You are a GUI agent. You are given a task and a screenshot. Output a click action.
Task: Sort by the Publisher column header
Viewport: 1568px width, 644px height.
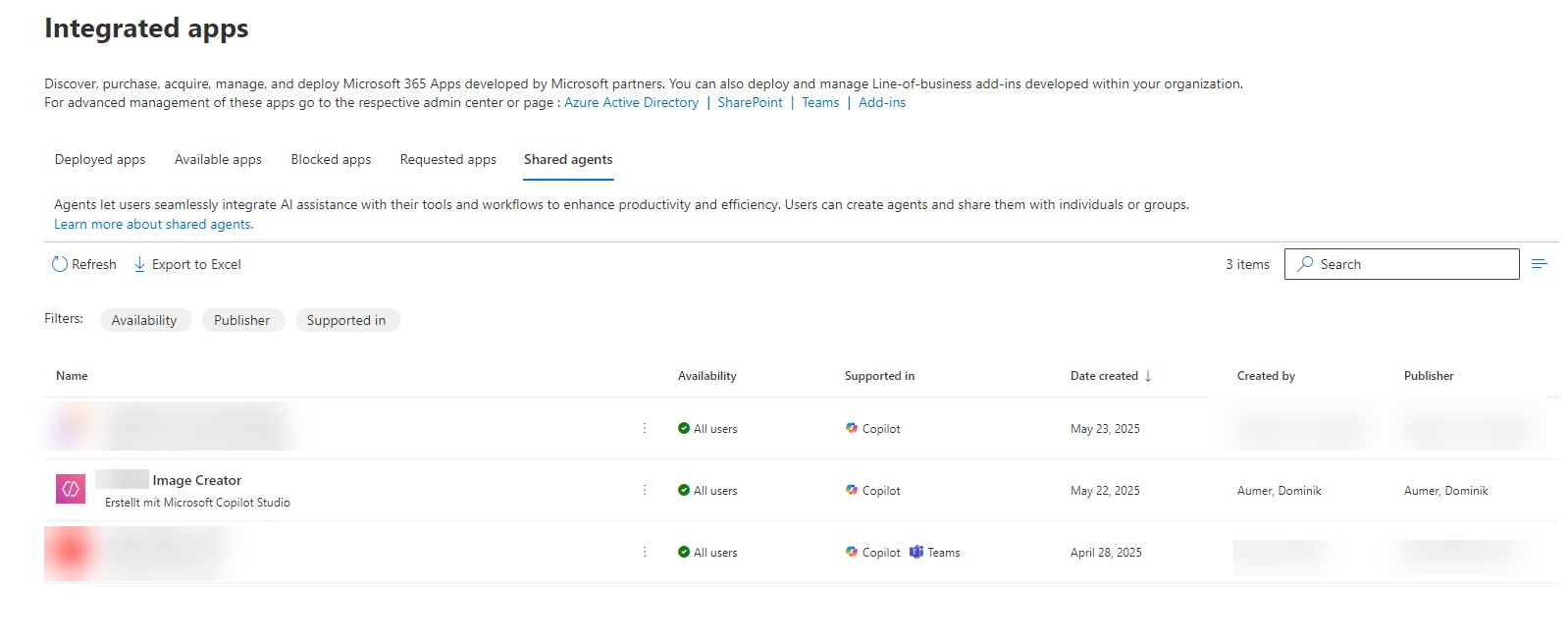[1429, 376]
